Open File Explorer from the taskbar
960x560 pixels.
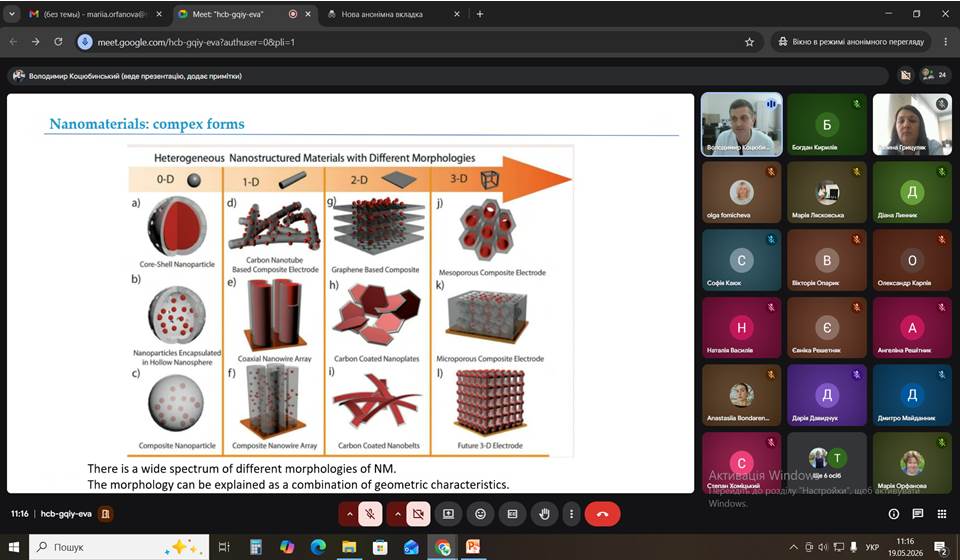tap(349, 547)
